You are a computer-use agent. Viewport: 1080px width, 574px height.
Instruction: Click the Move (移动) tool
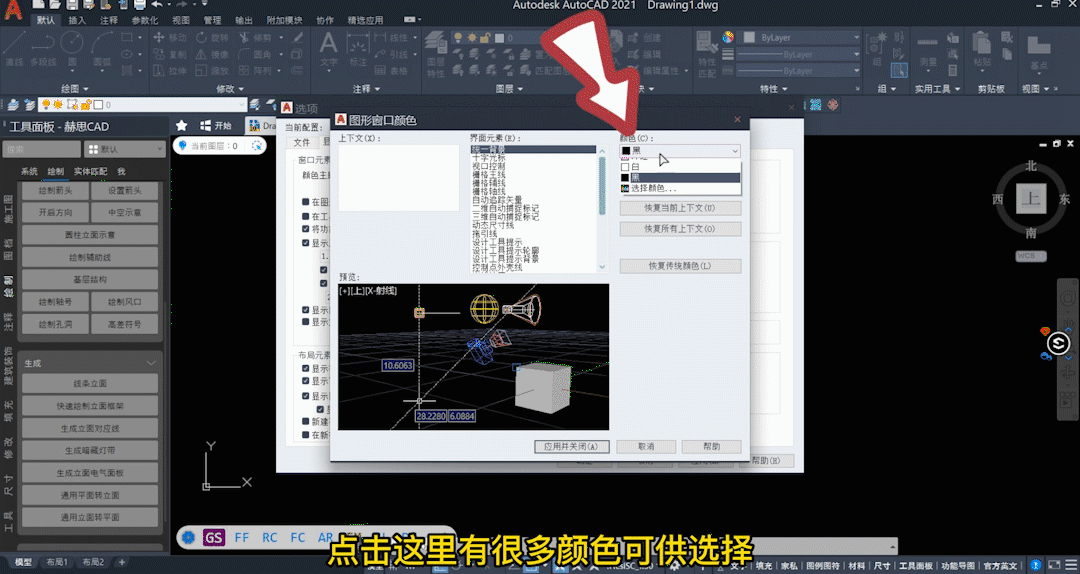(x=170, y=37)
